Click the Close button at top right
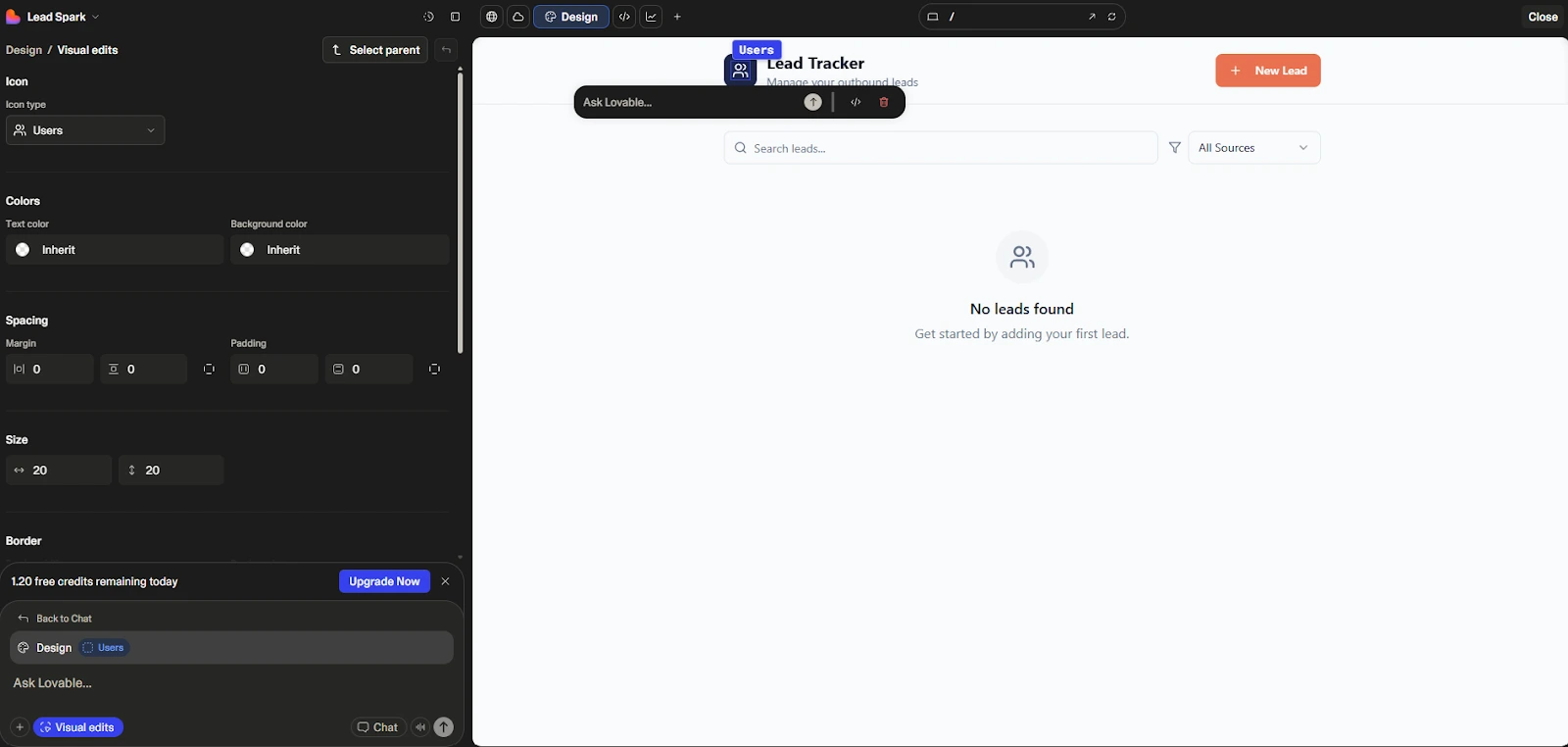This screenshot has width=1568, height=747. pyautogui.click(x=1543, y=17)
